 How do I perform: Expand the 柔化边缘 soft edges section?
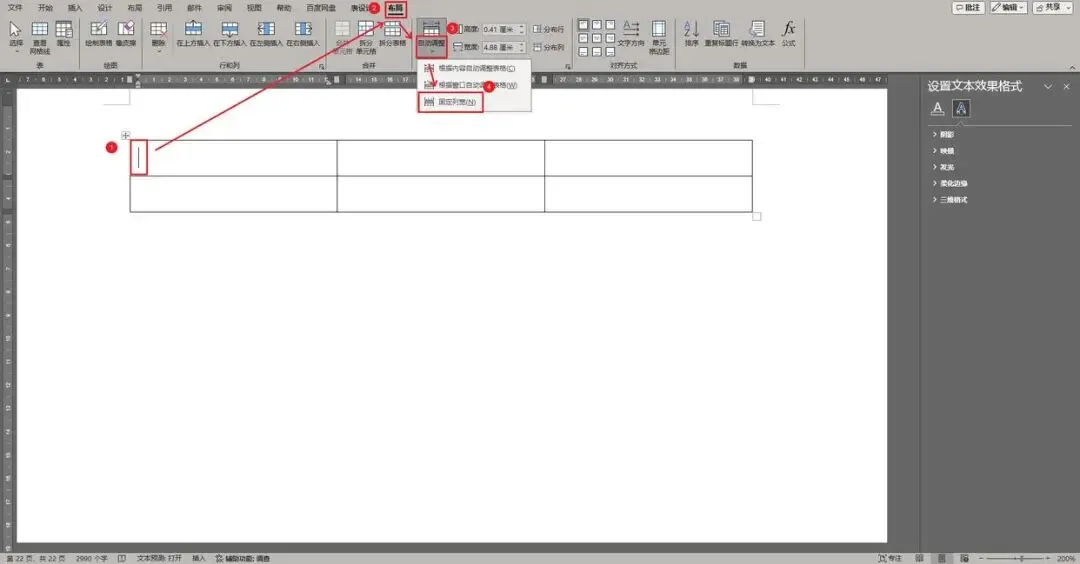pyautogui.click(x=950, y=184)
